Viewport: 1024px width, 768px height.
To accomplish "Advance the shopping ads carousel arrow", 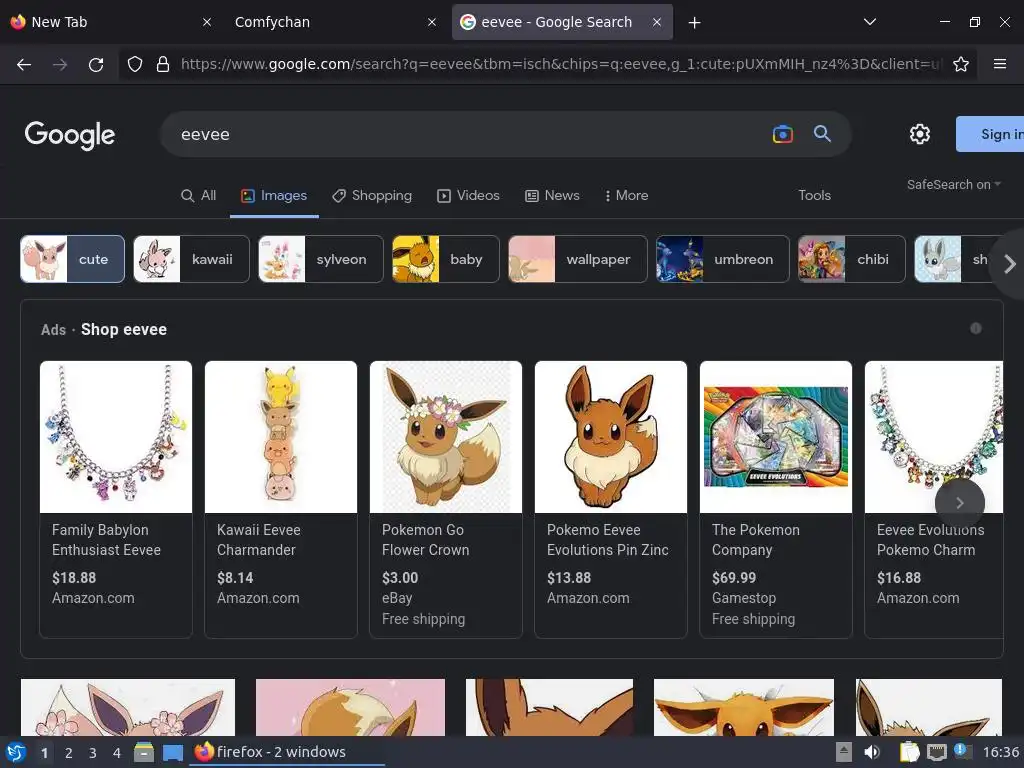I will [x=959, y=502].
